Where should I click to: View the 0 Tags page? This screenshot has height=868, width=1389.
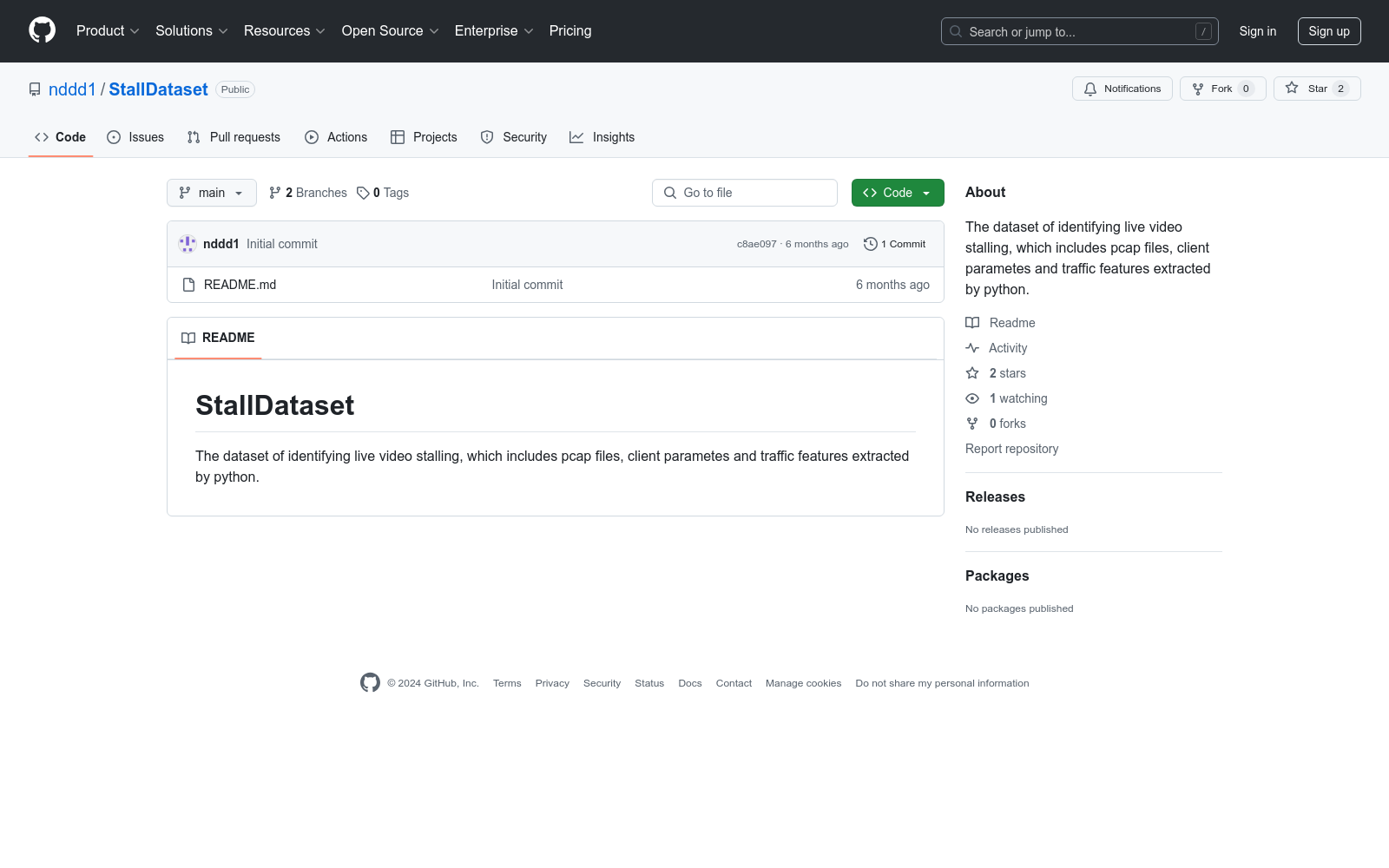click(x=383, y=193)
